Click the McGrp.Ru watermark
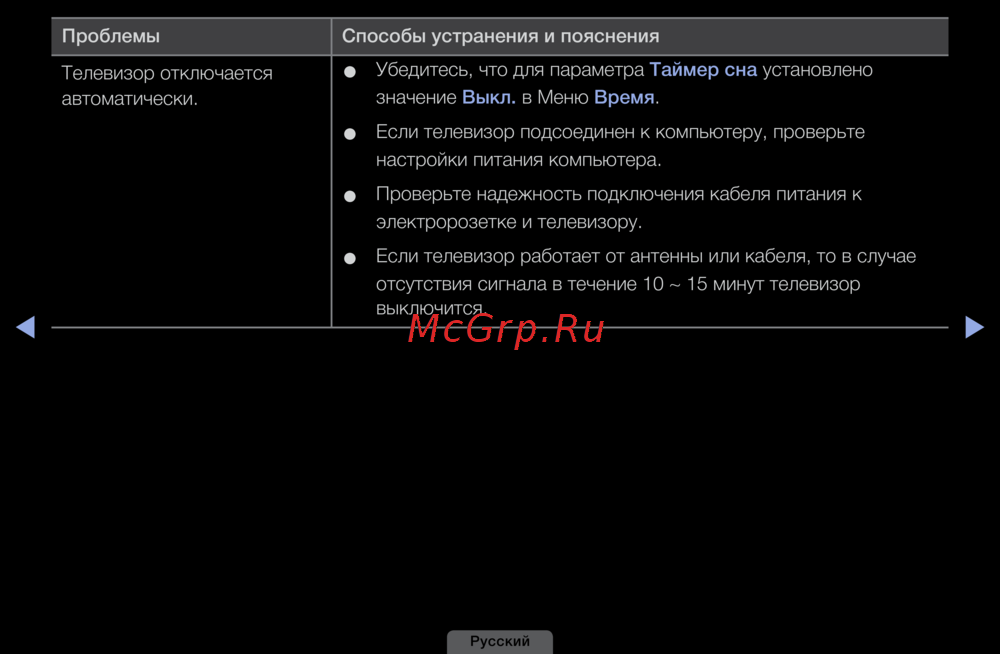This screenshot has height=654, width=1000. [x=506, y=328]
